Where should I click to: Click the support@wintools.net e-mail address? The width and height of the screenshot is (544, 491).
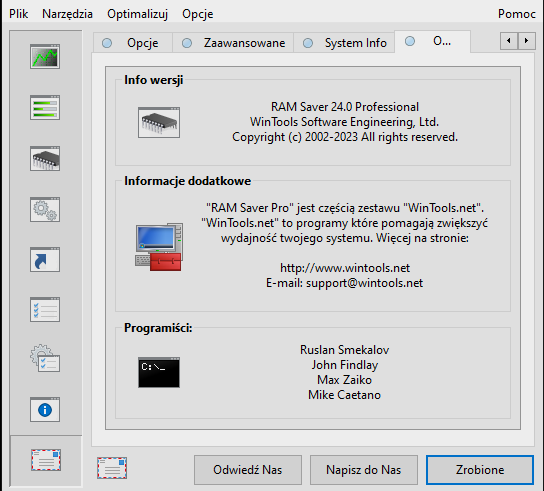[364, 283]
